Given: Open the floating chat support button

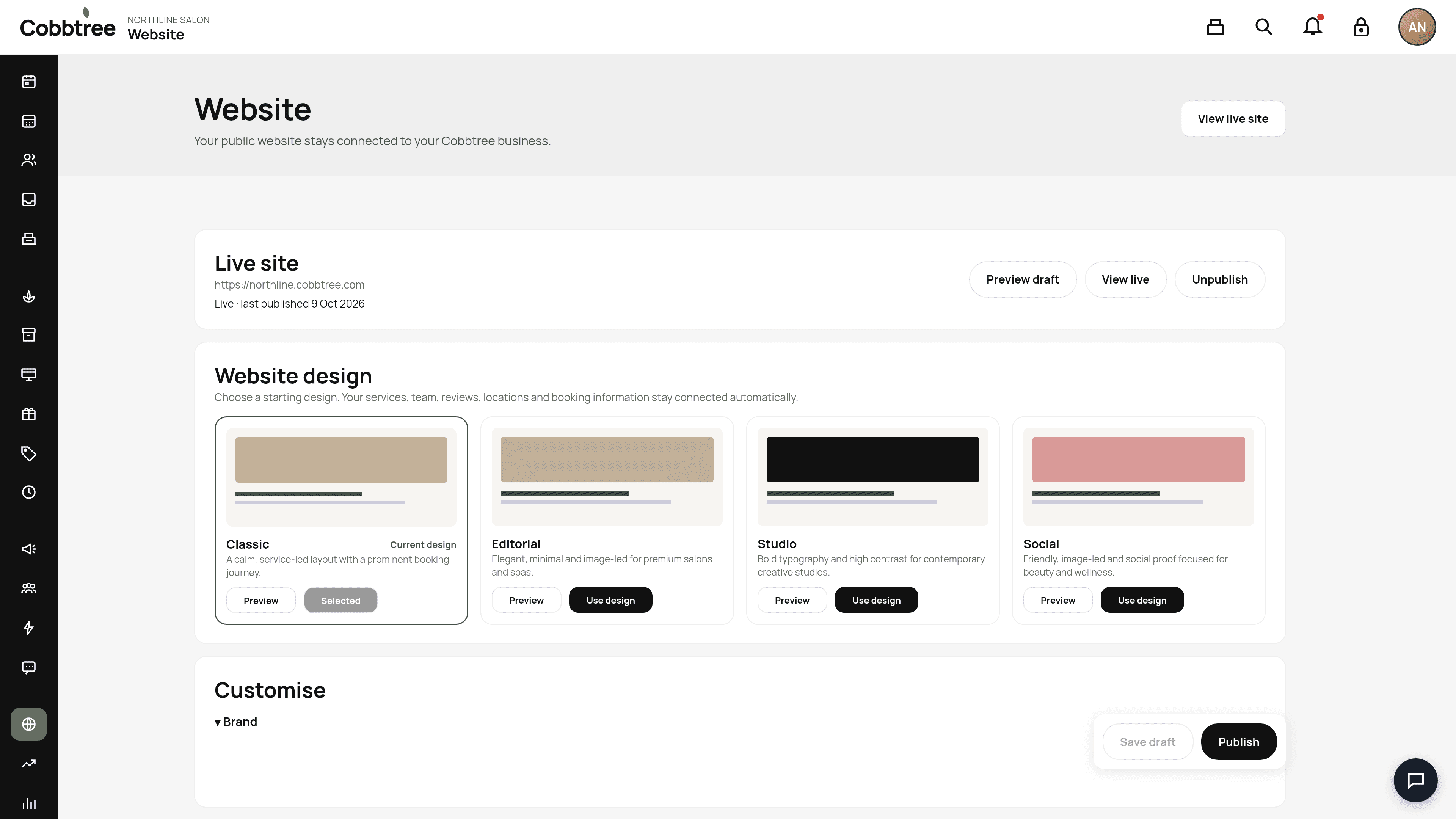Looking at the screenshot, I should pos(1415,781).
